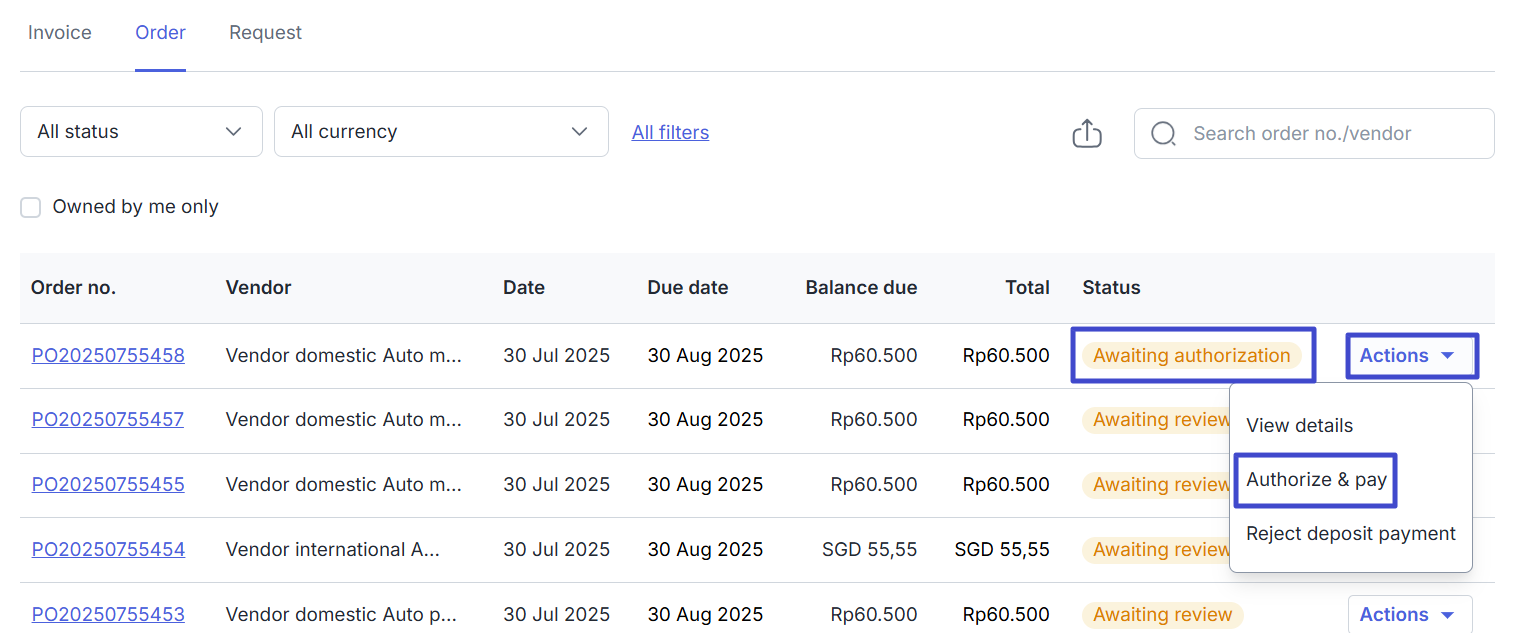
Task: Toggle the Owned by me only checkbox
Action: pos(31,207)
